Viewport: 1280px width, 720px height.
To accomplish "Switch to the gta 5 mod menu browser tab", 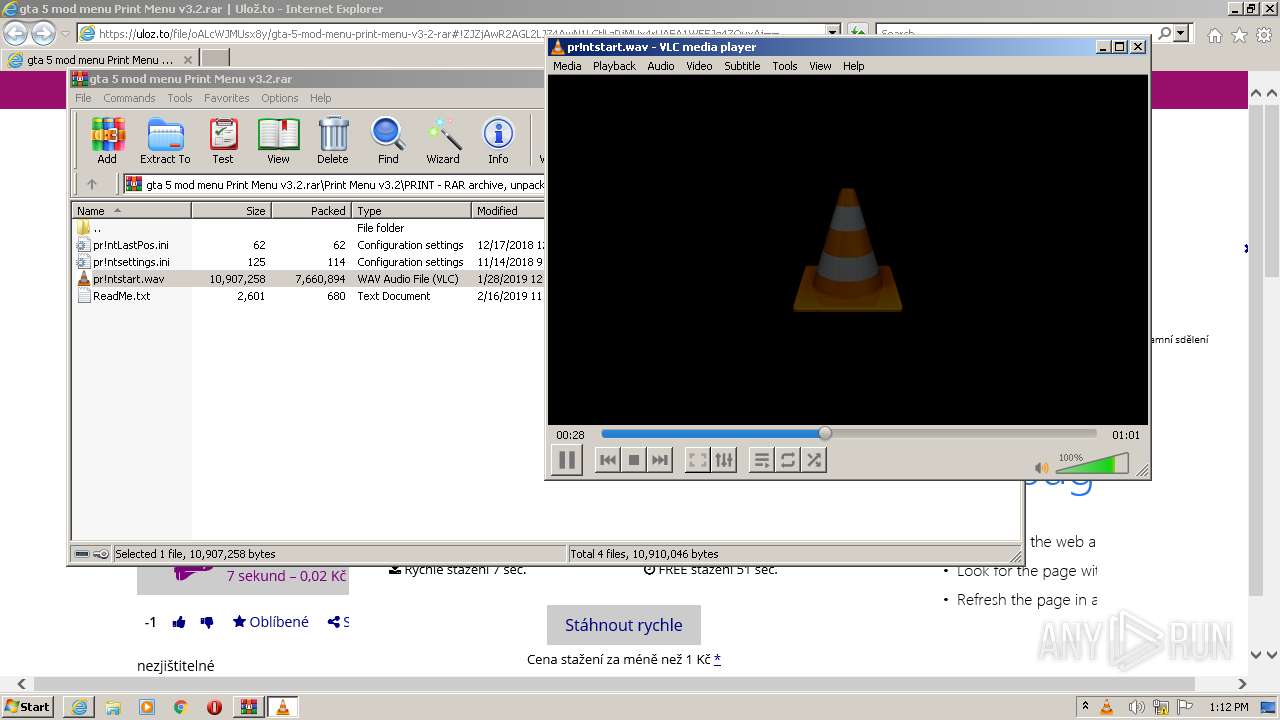I will (100, 59).
